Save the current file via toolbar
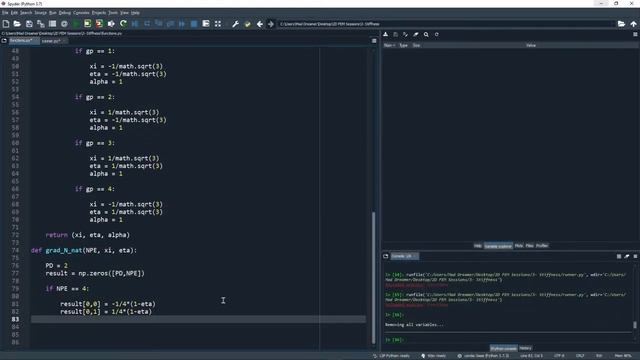This screenshot has height=360, width=640. pos(29,24)
